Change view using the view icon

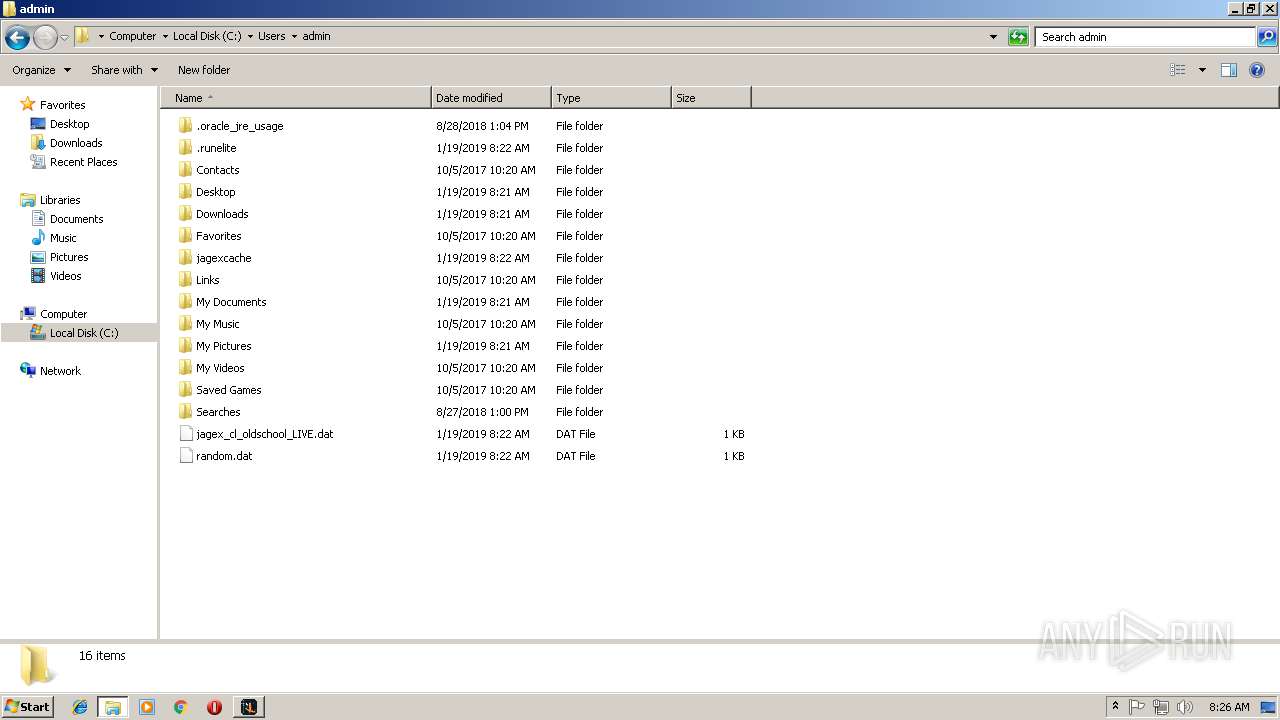coord(1178,70)
